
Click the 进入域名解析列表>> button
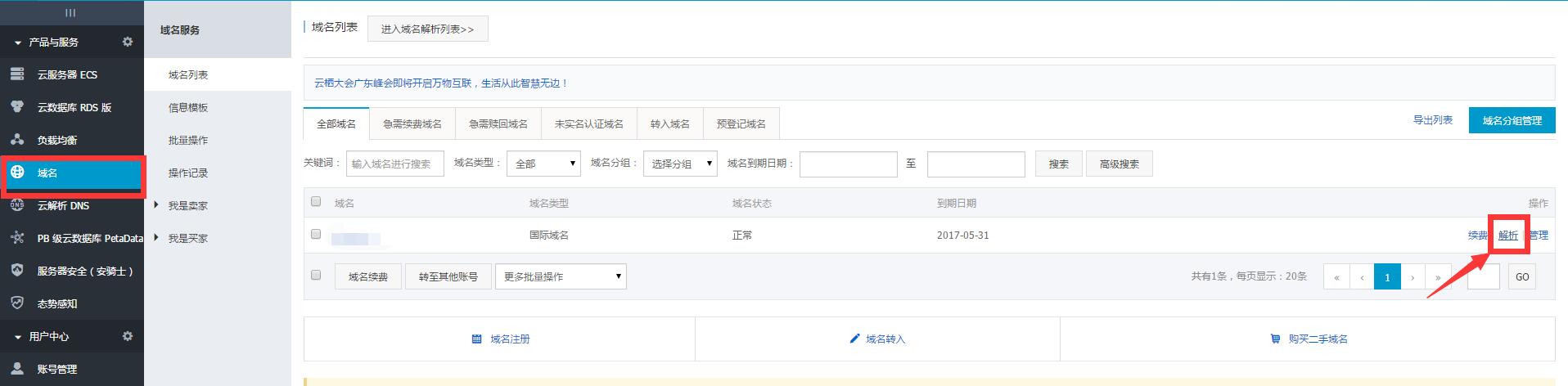427,29
